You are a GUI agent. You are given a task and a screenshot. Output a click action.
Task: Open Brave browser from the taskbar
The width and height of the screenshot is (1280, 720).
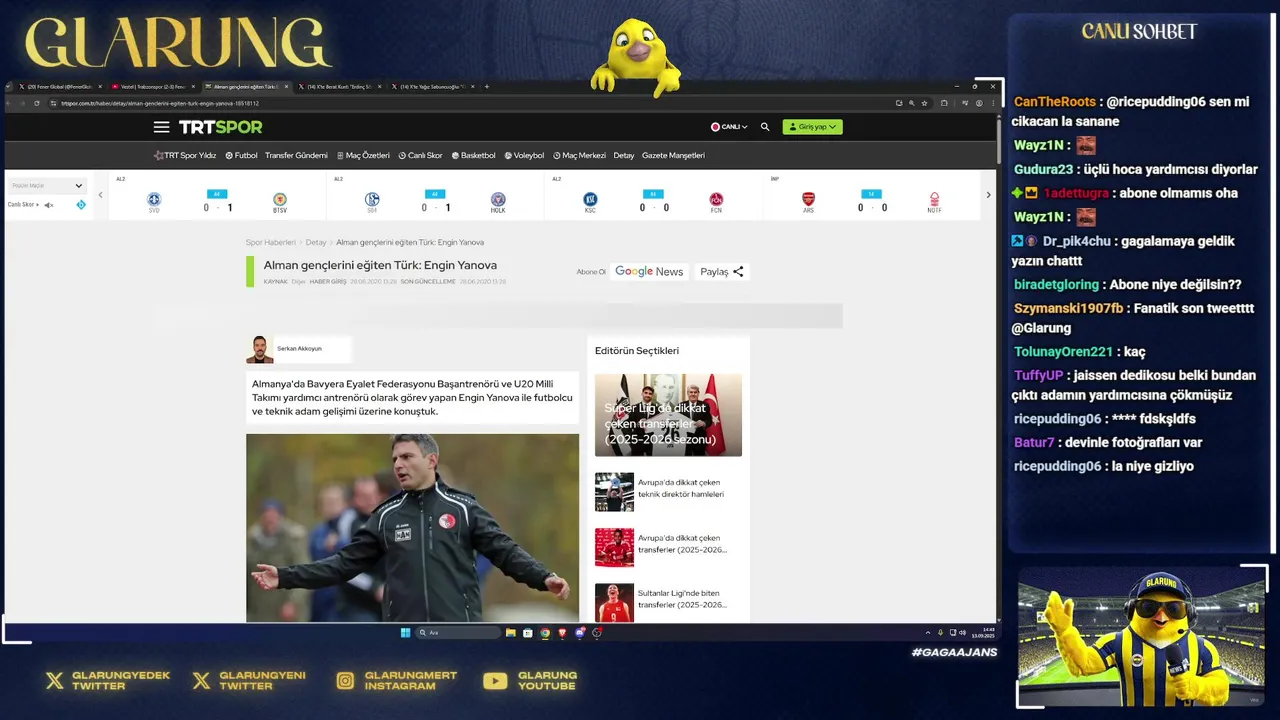click(x=562, y=632)
